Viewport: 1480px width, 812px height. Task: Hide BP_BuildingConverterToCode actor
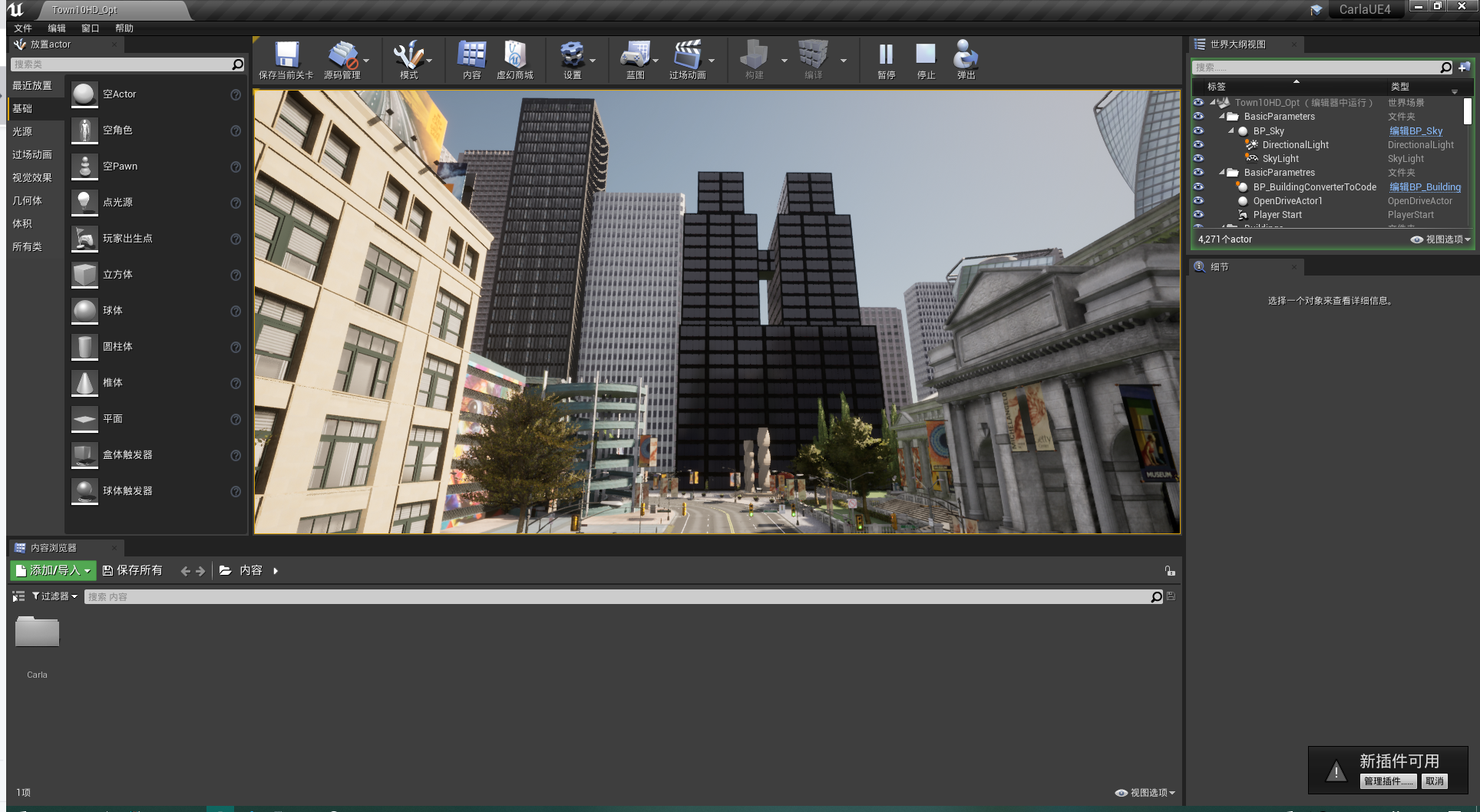coord(1198,186)
